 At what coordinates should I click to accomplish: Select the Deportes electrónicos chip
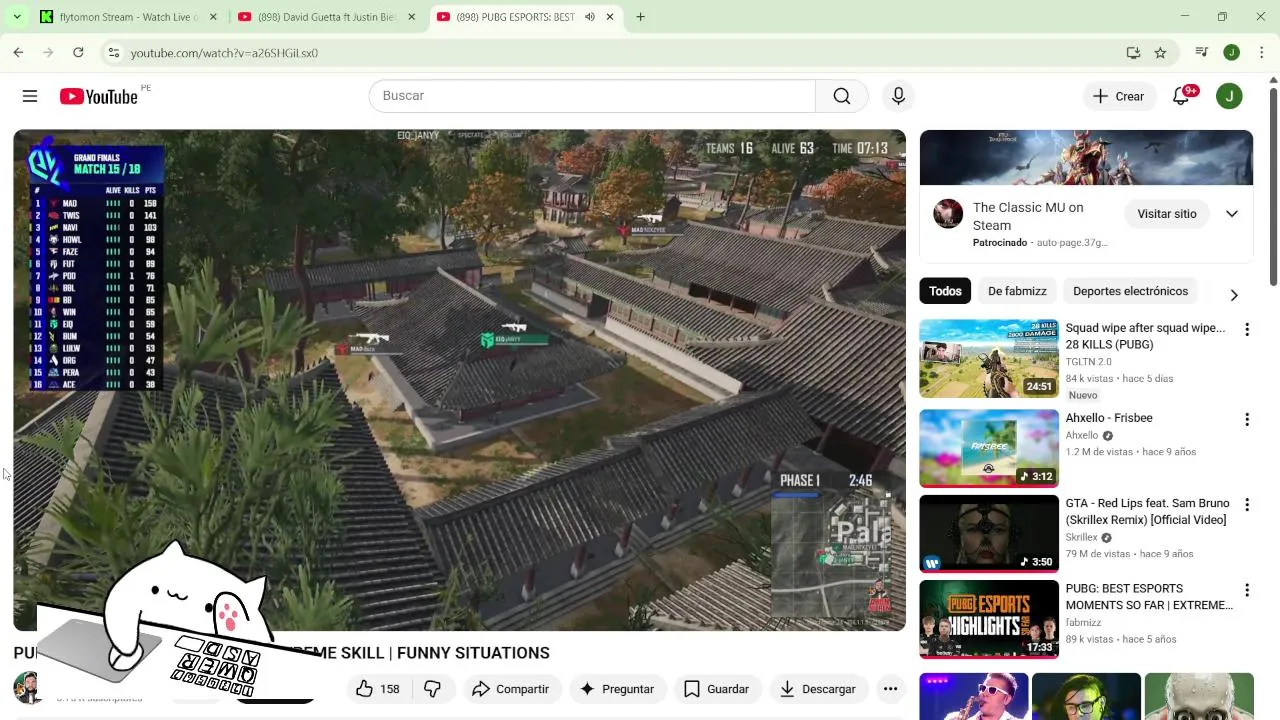click(x=1130, y=291)
